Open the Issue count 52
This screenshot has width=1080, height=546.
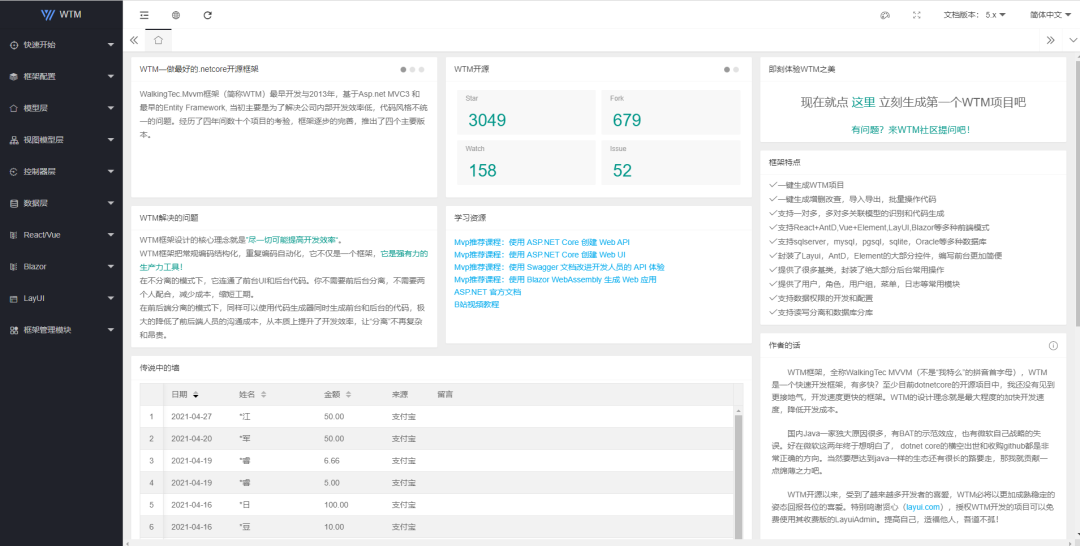tap(622, 170)
